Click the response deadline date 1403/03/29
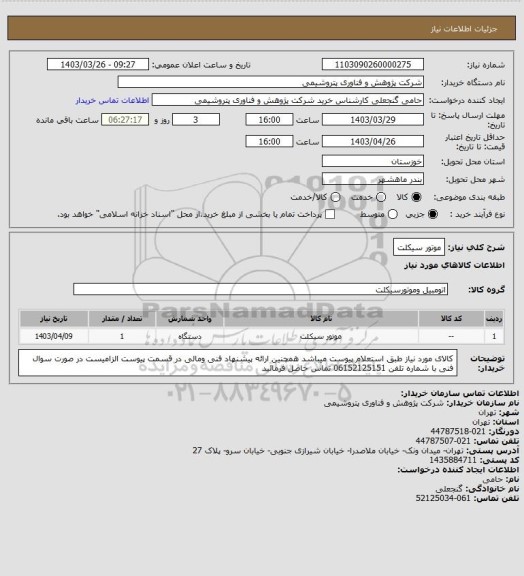This screenshot has height=576, width=524. coord(373,120)
